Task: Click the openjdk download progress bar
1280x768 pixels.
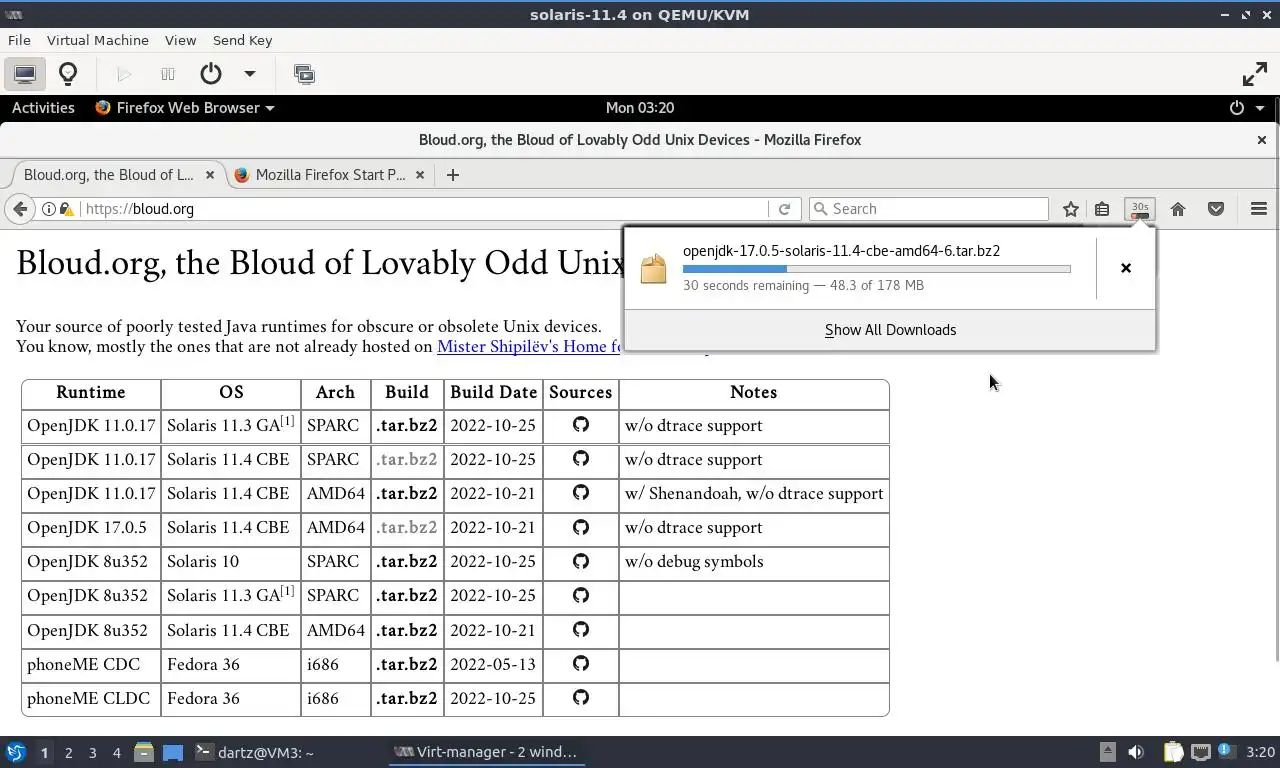Action: (876, 269)
